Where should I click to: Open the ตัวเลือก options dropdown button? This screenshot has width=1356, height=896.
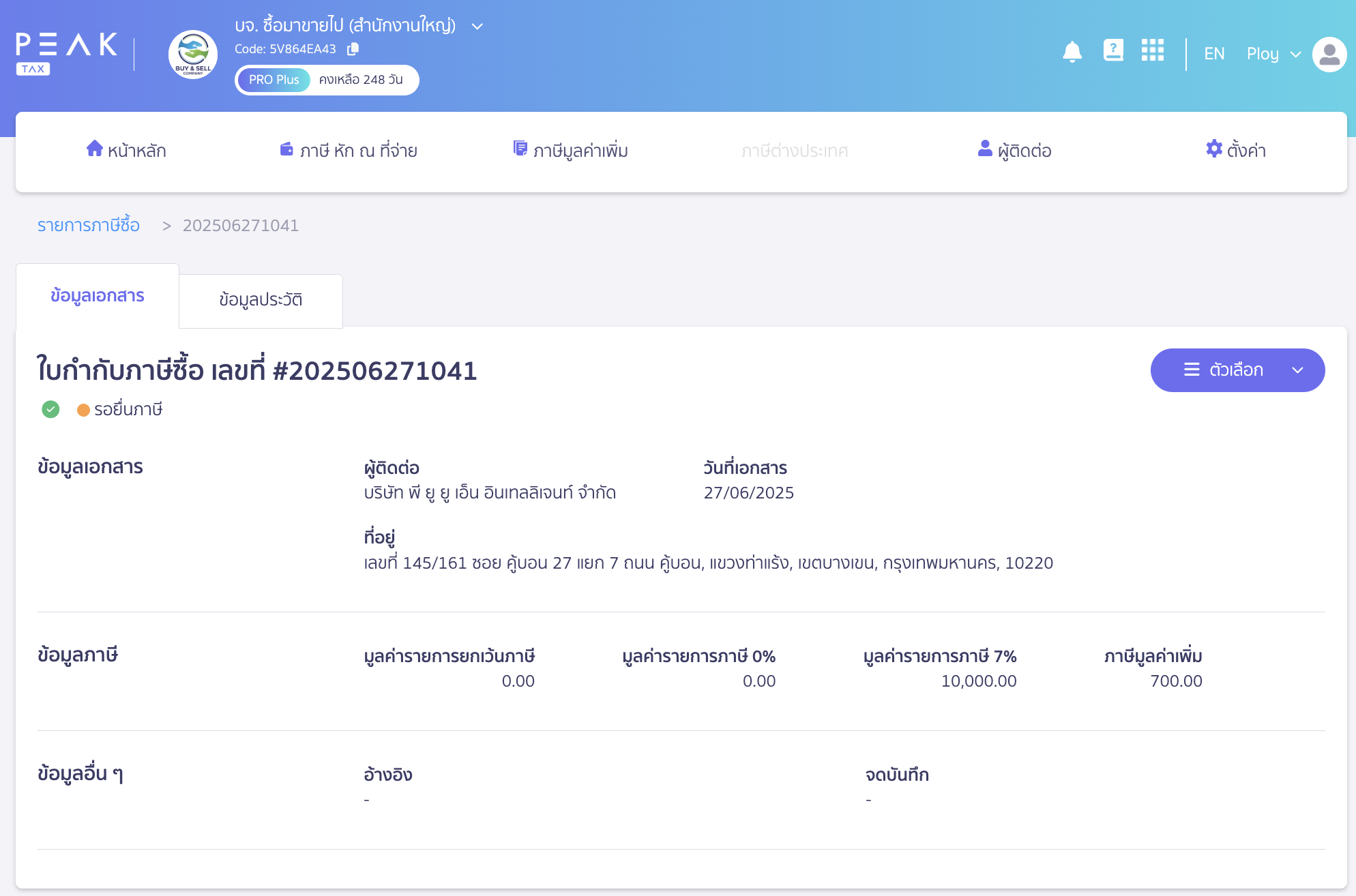pyautogui.click(x=1237, y=370)
